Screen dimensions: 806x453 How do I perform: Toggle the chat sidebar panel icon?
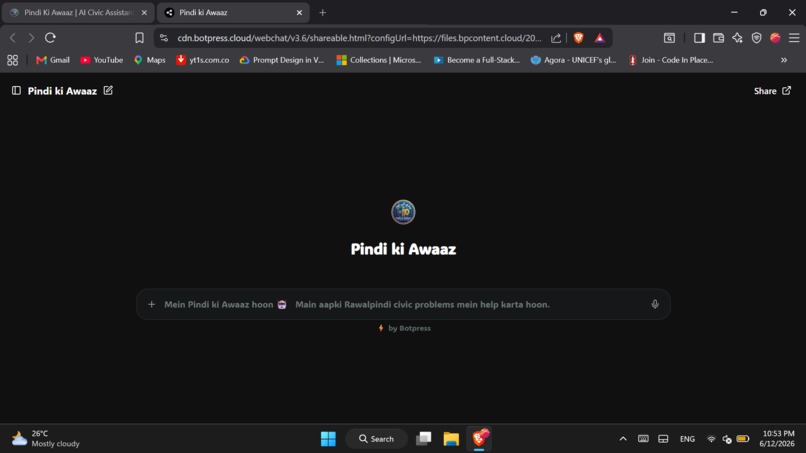[16, 90]
